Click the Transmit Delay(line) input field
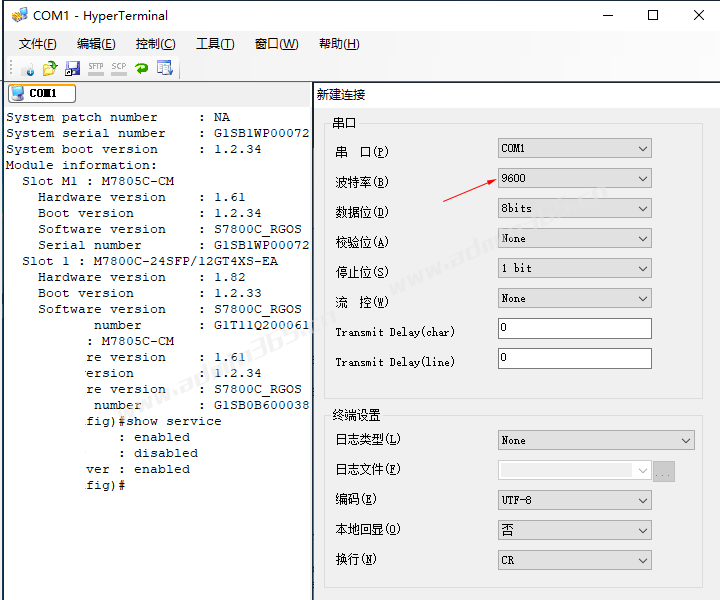The height and width of the screenshot is (600, 720). 574,359
